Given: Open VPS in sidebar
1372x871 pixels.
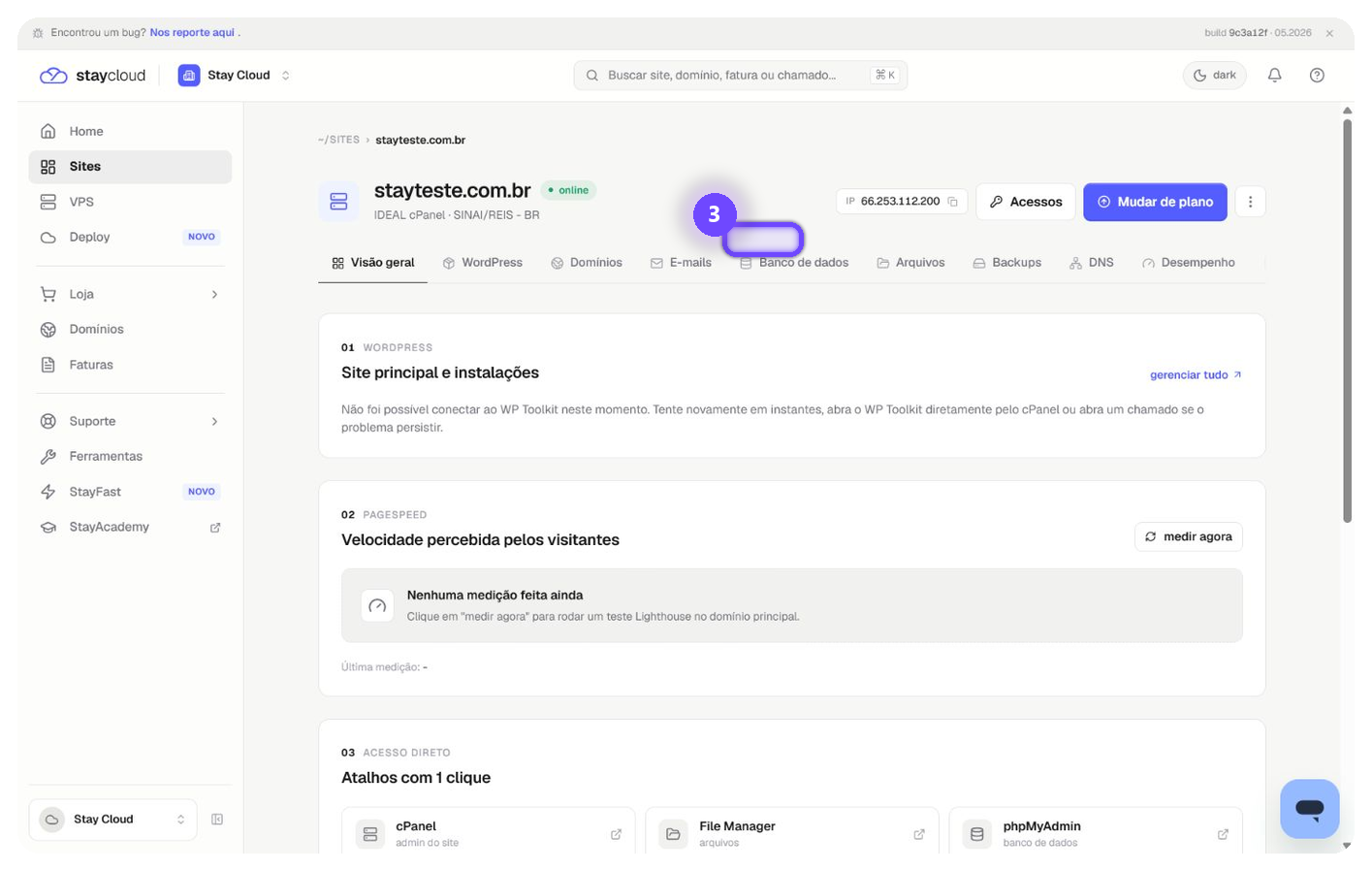Looking at the screenshot, I should (x=130, y=202).
